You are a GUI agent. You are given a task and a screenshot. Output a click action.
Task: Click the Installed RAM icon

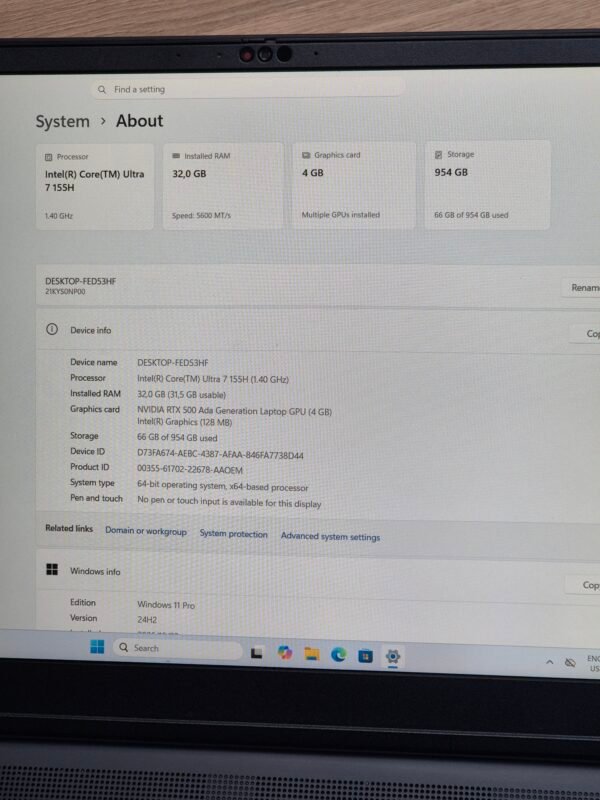tap(176, 156)
